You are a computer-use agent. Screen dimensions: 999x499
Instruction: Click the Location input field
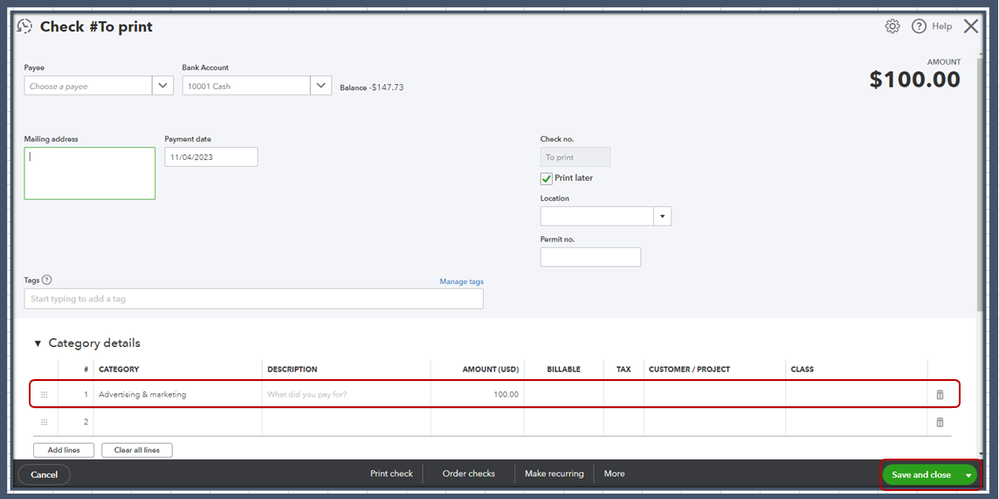[597, 216]
